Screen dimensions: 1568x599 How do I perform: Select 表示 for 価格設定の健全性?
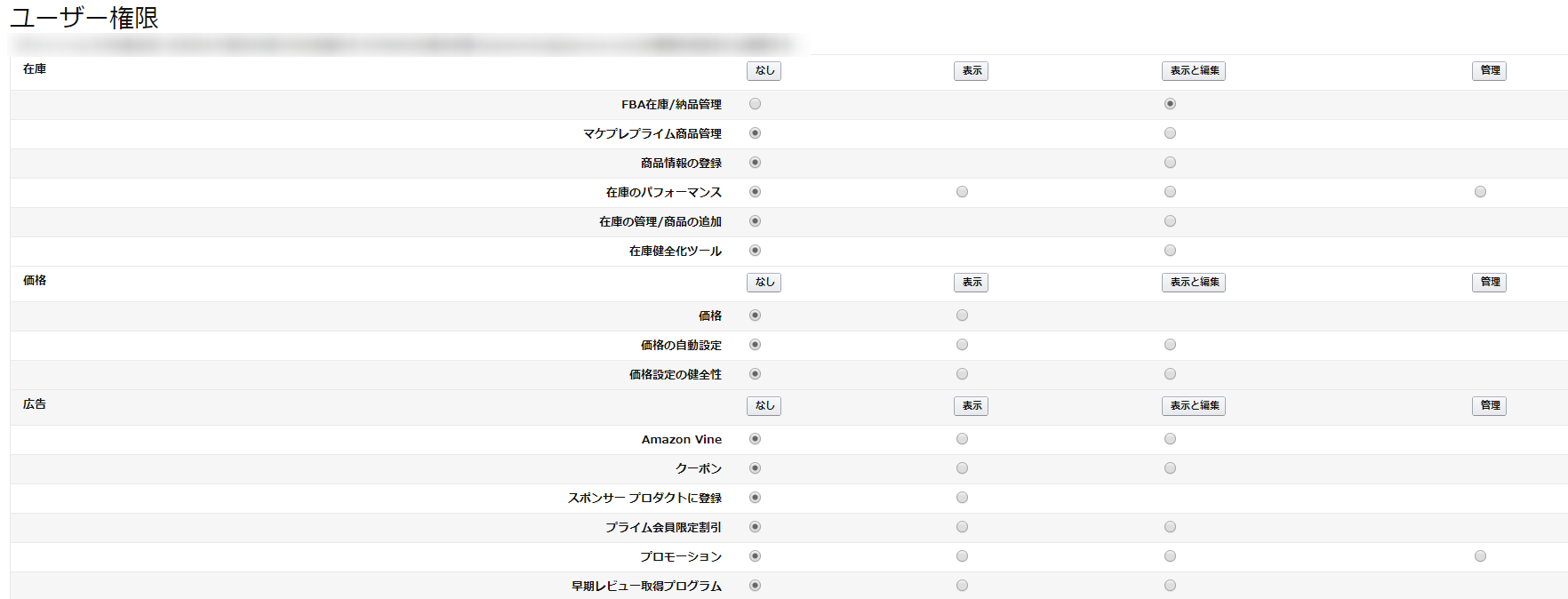point(962,374)
